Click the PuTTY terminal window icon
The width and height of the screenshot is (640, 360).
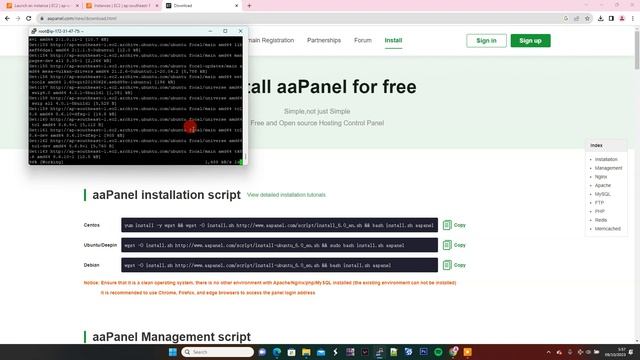click(x=34, y=31)
